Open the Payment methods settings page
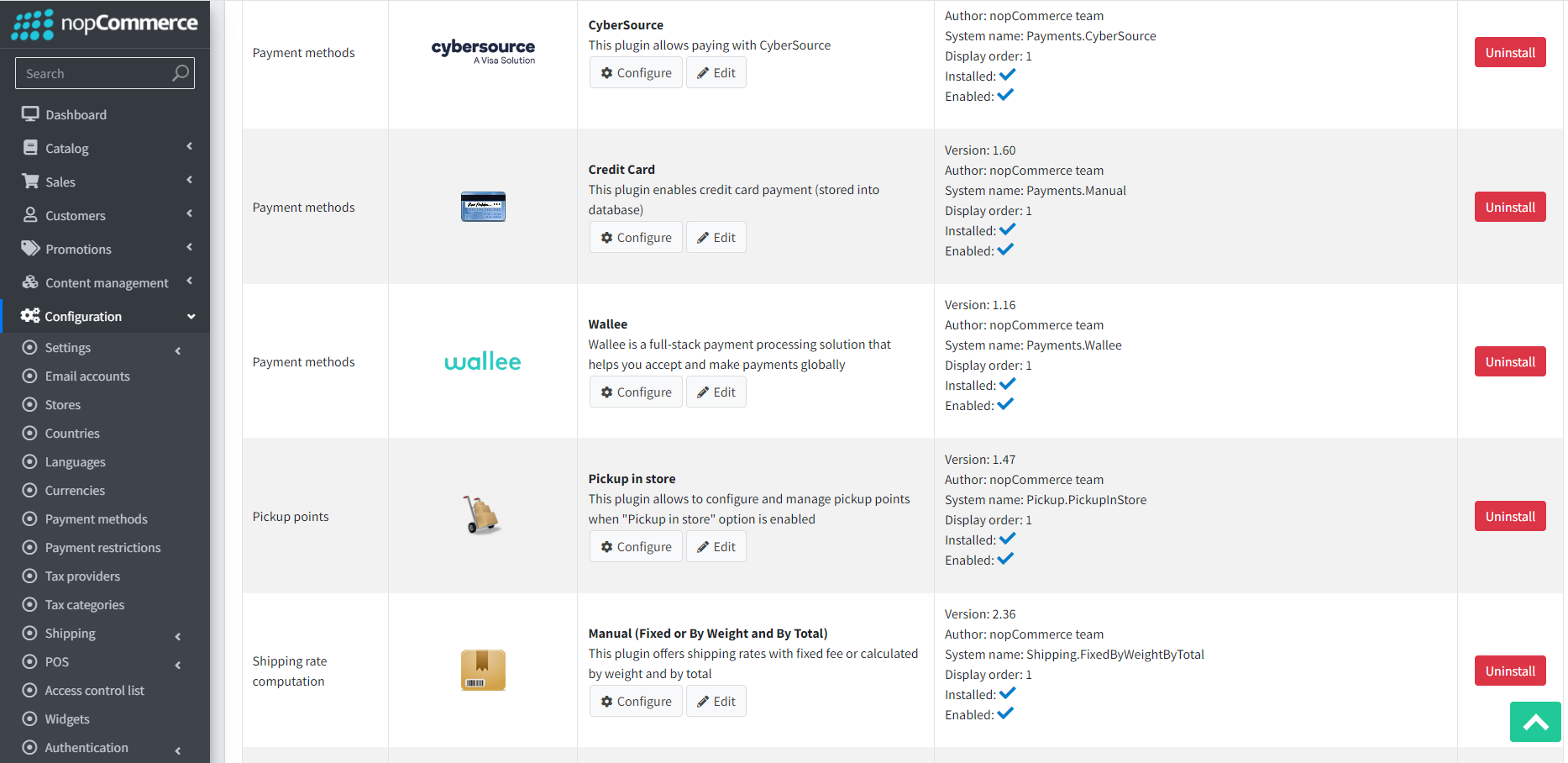This screenshot has width=1568, height=763. point(96,518)
